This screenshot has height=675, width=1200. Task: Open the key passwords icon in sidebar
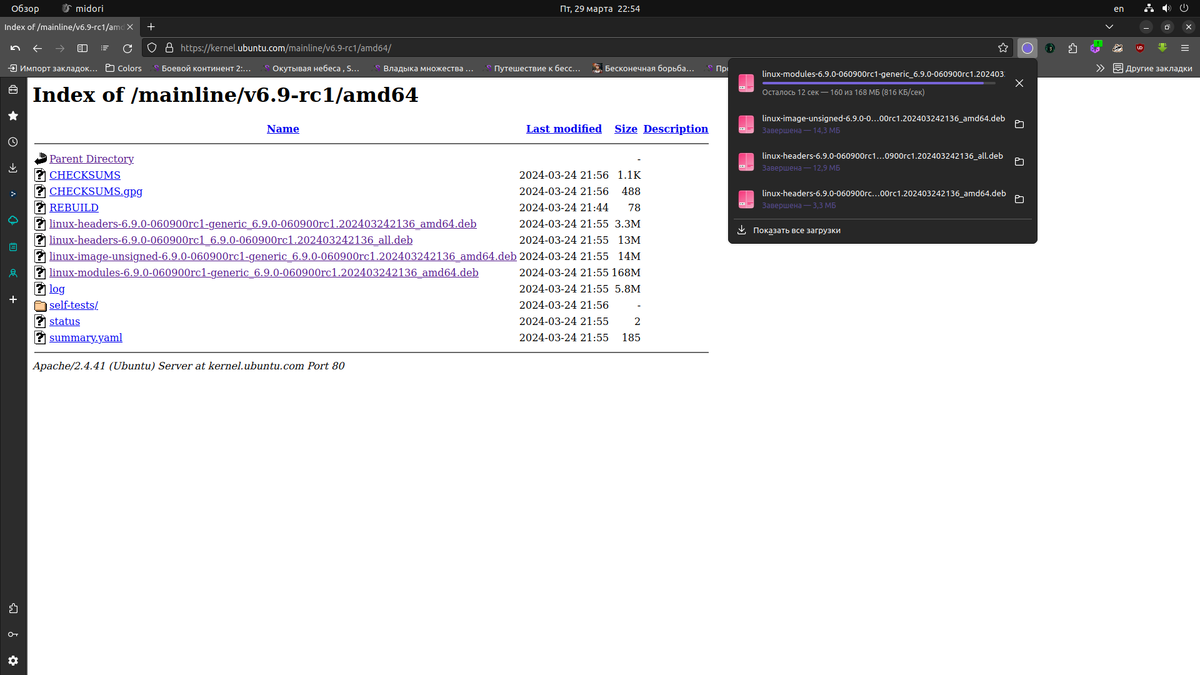coord(13,635)
